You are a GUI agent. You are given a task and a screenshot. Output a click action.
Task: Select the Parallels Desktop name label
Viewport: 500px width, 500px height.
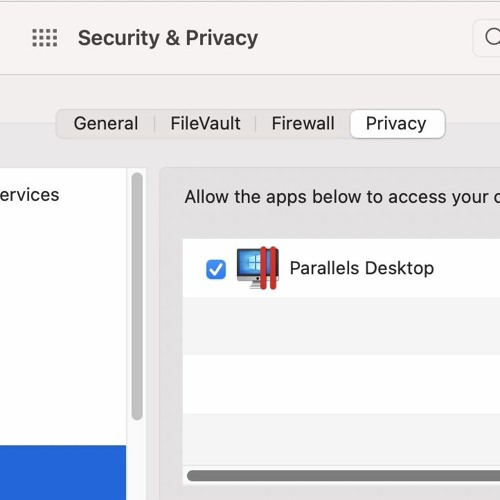362,268
